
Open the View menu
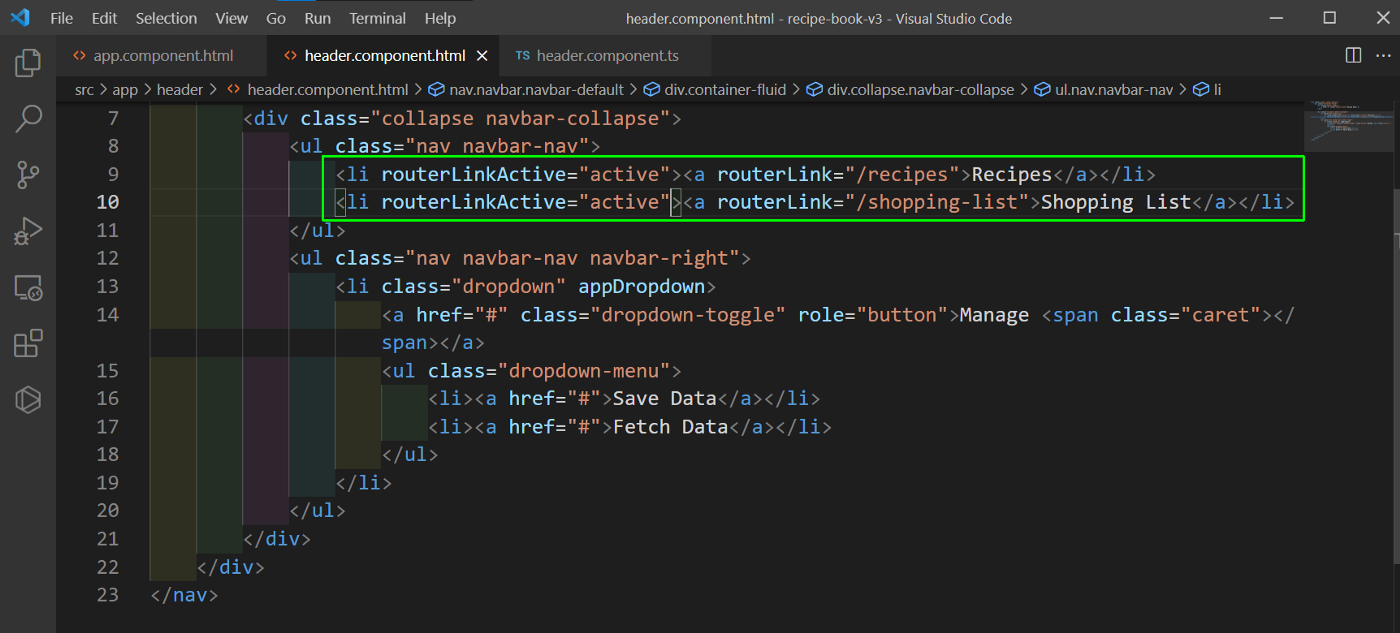[232, 18]
